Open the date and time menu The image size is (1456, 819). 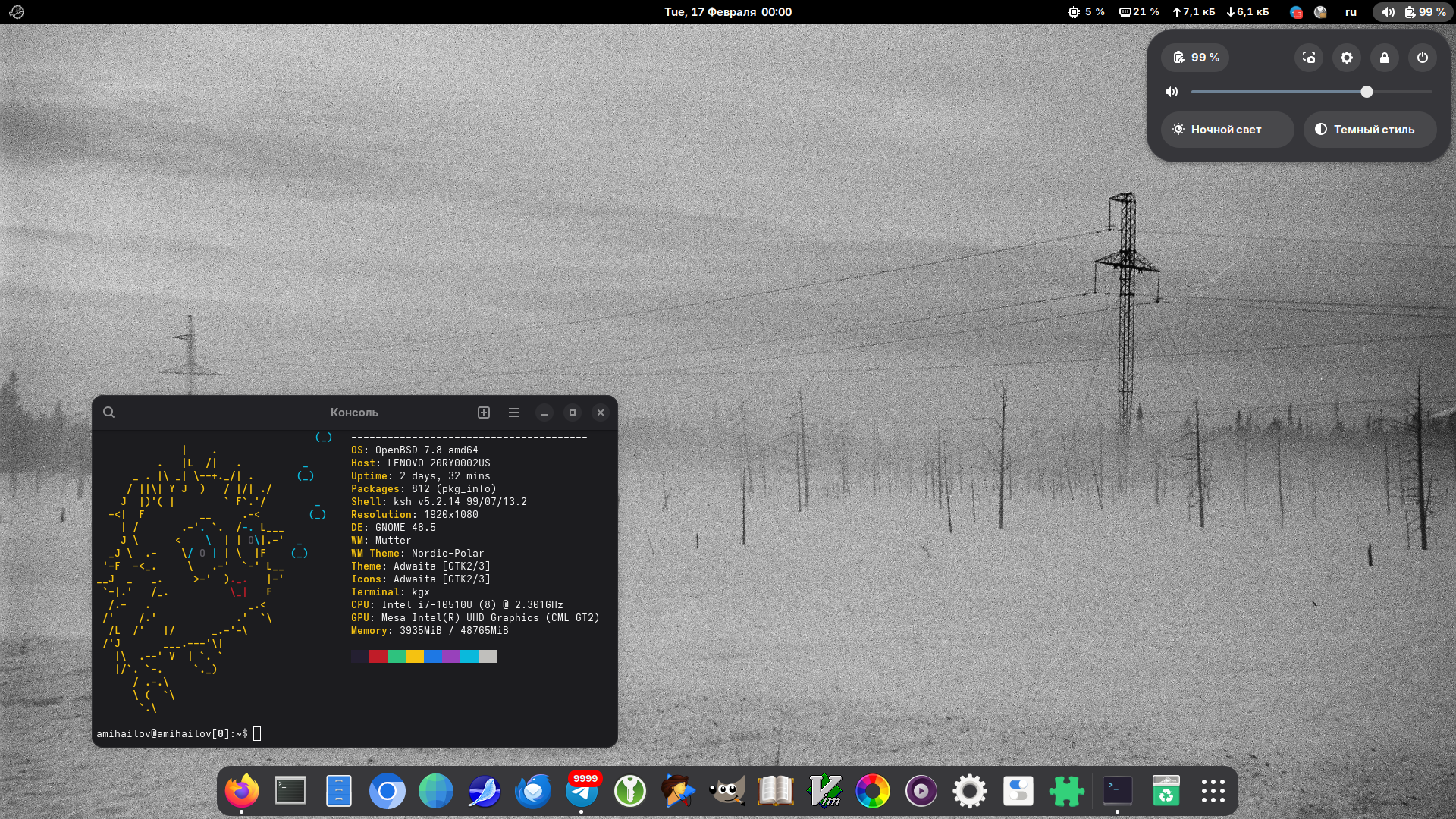pos(727,12)
